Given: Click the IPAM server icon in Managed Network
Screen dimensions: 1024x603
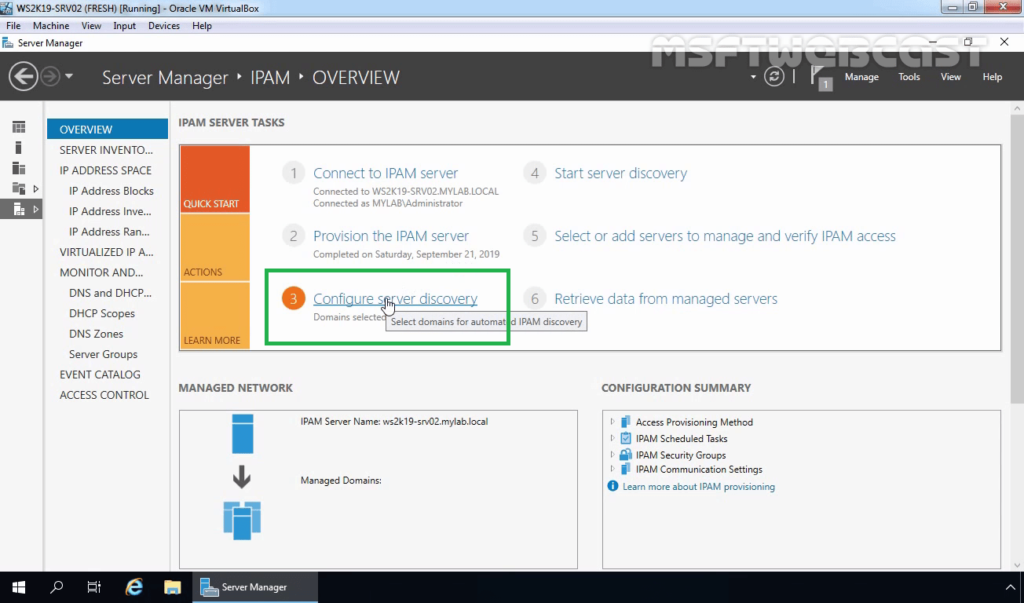Looking at the screenshot, I should pyautogui.click(x=242, y=434).
